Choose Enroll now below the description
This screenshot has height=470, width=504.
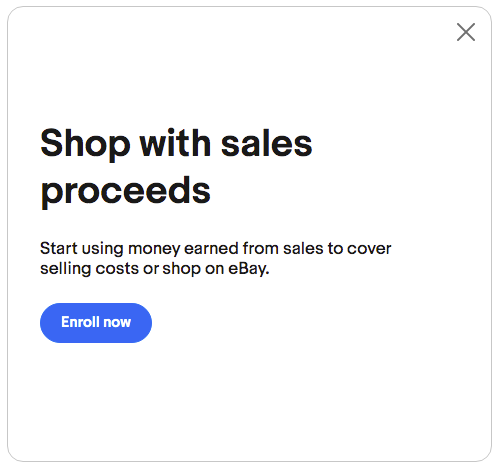(x=96, y=323)
